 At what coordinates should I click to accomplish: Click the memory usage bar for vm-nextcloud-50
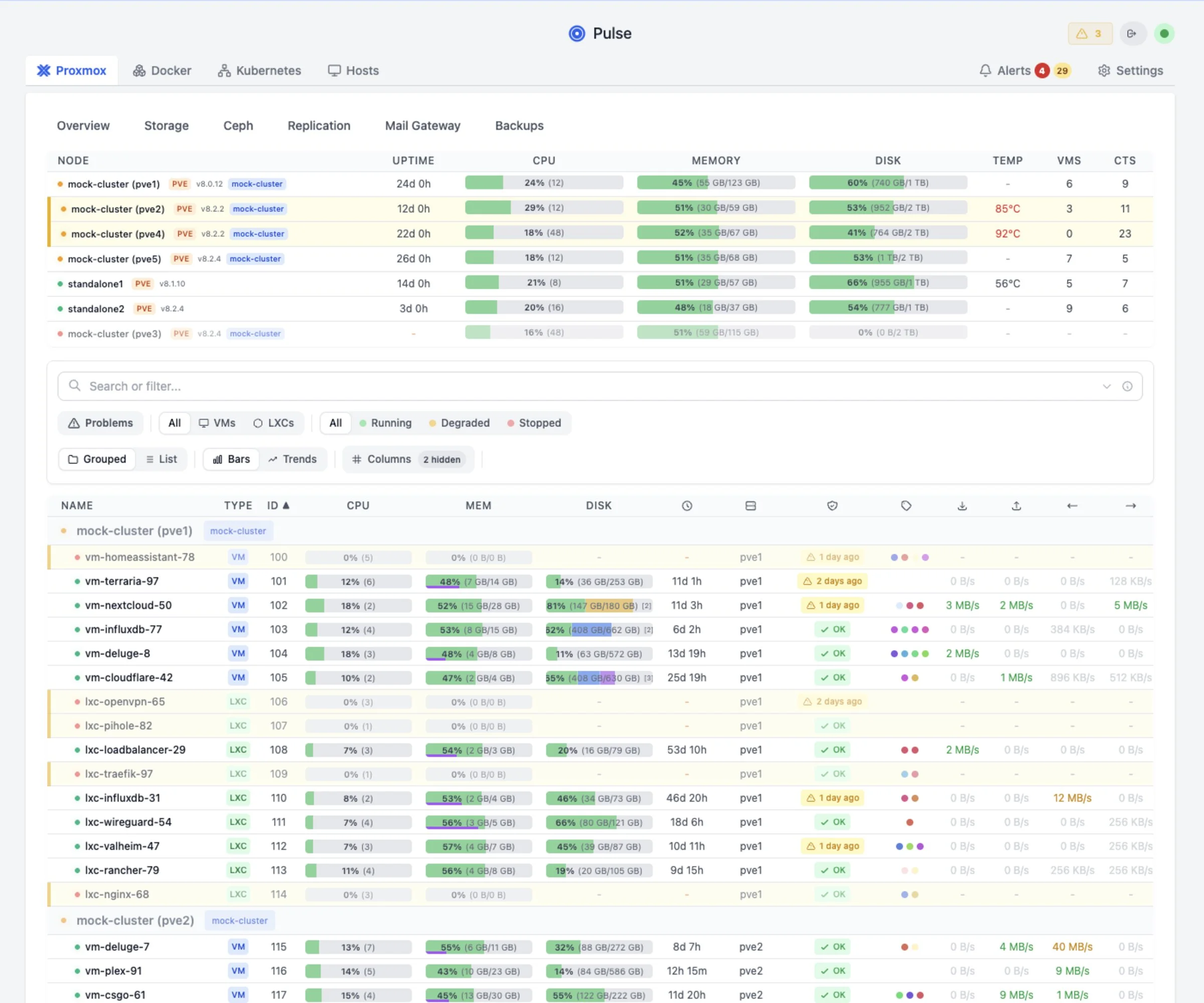point(478,605)
